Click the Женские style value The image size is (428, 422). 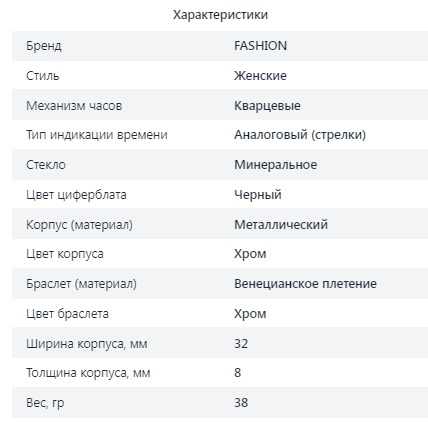click(260, 76)
